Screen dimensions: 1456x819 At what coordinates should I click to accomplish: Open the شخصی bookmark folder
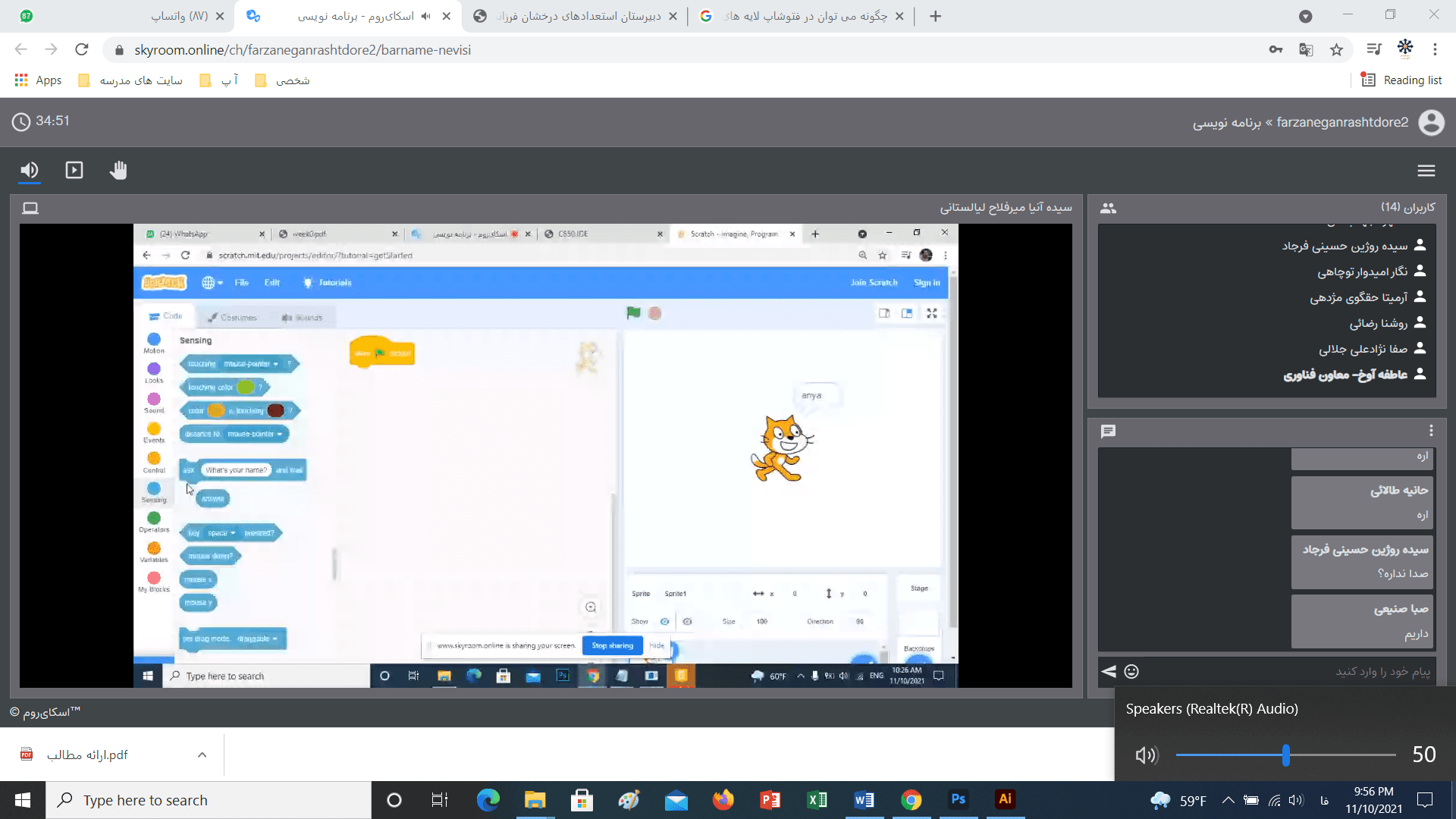coord(282,80)
